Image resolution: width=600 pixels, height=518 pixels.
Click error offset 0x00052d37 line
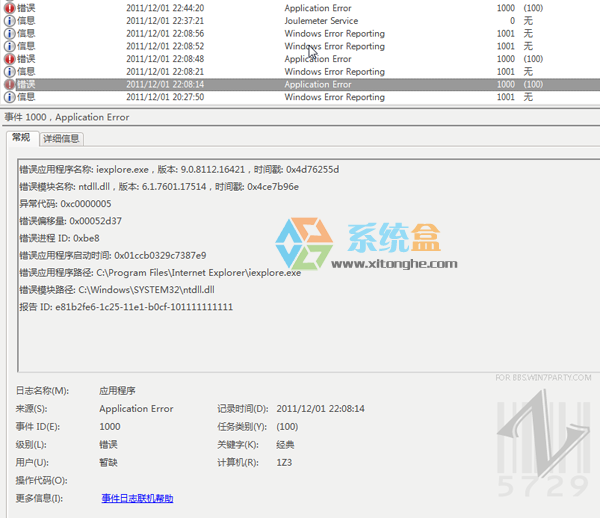(70, 221)
